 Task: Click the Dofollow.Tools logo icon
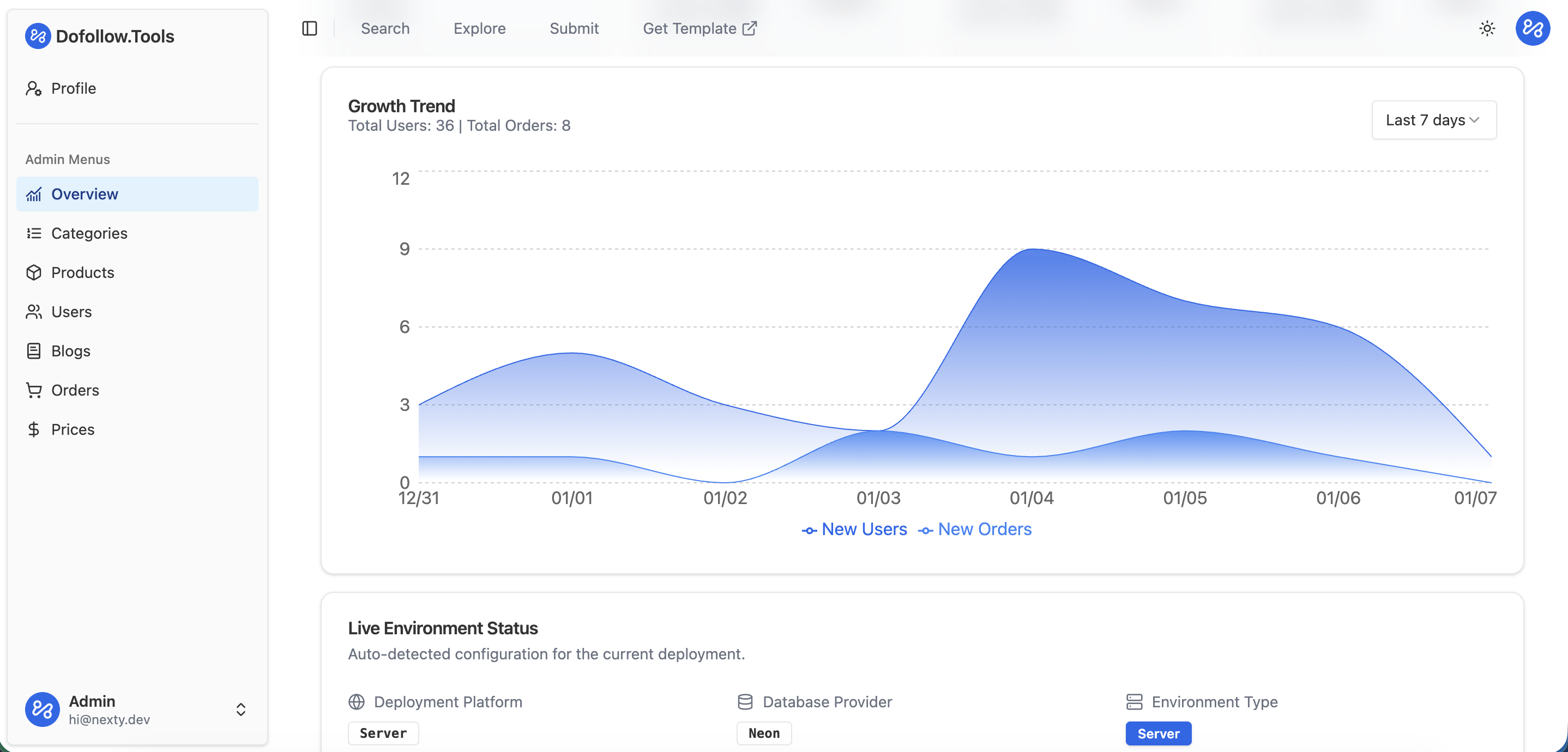[x=38, y=37]
